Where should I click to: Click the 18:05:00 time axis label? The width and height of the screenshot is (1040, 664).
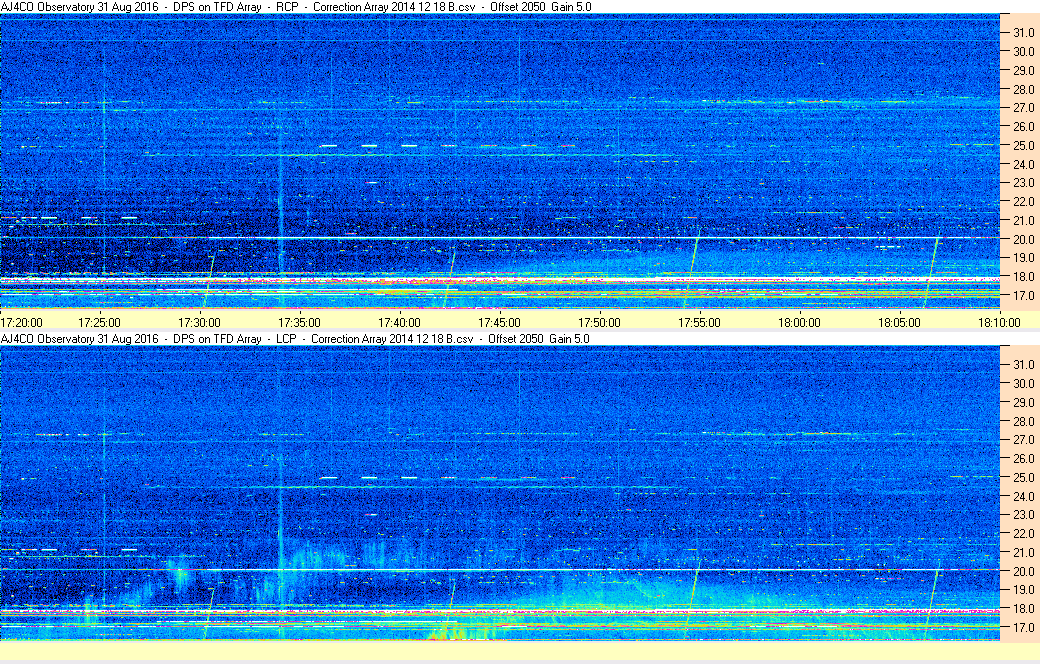click(899, 323)
